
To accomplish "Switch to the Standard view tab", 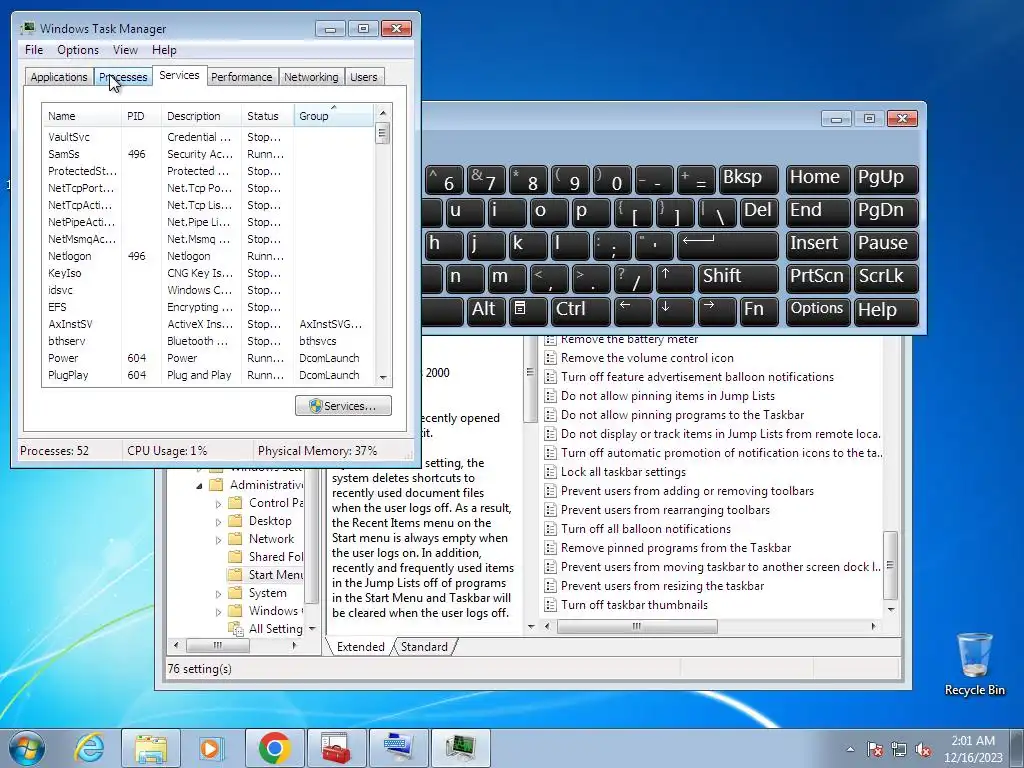I will click(424, 647).
